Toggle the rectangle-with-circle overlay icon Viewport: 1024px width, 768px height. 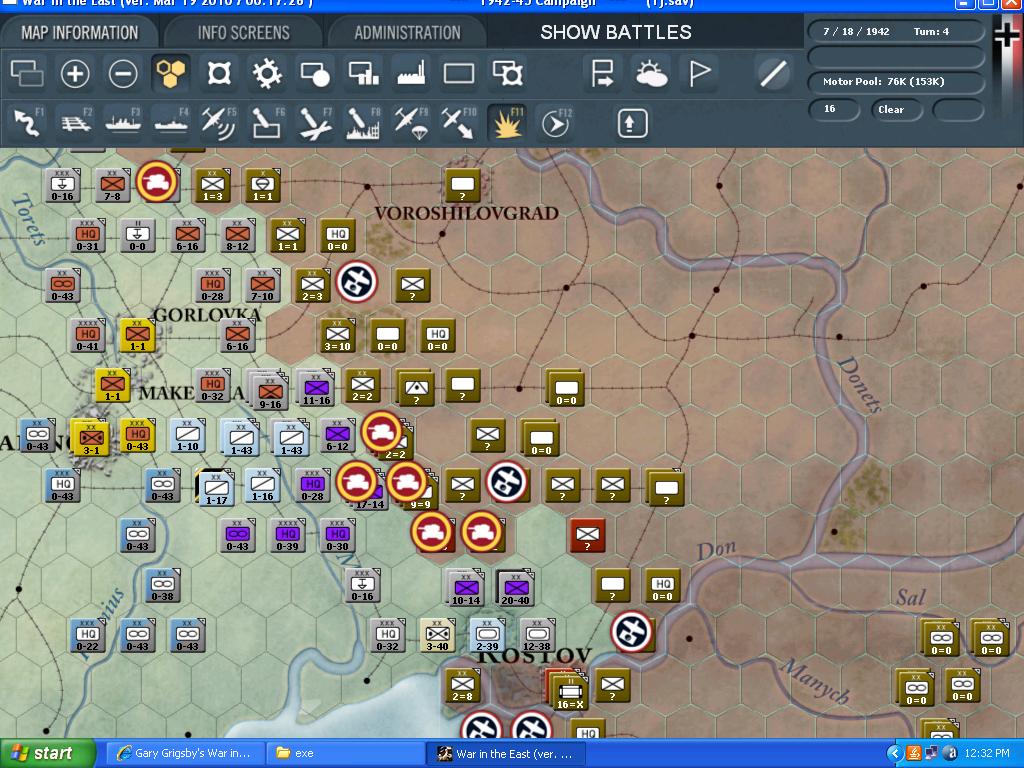pos(315,73)
